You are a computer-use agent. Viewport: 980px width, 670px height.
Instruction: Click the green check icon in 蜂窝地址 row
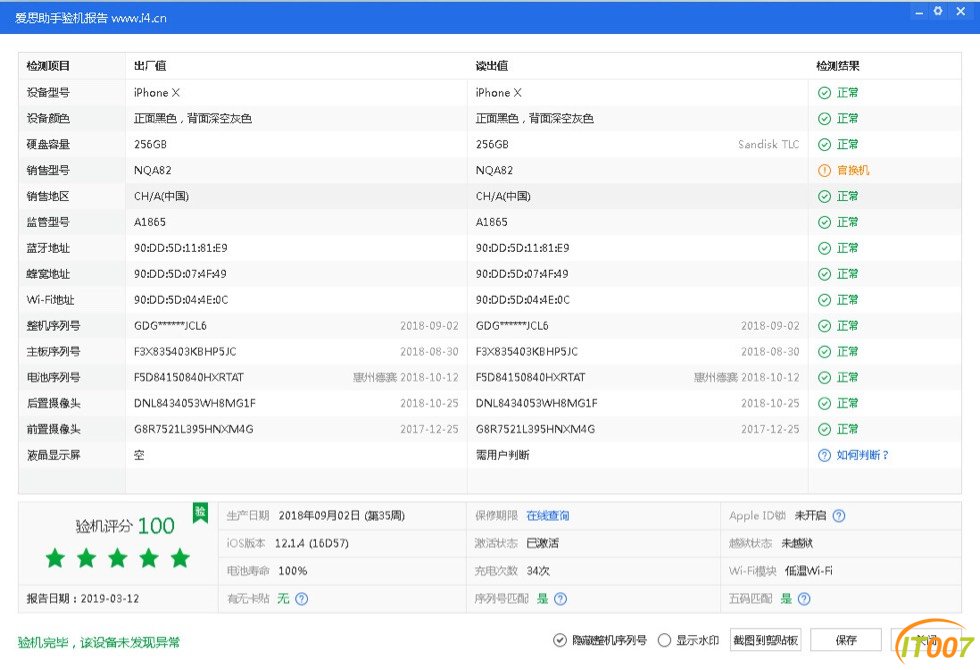pos(824,274)
